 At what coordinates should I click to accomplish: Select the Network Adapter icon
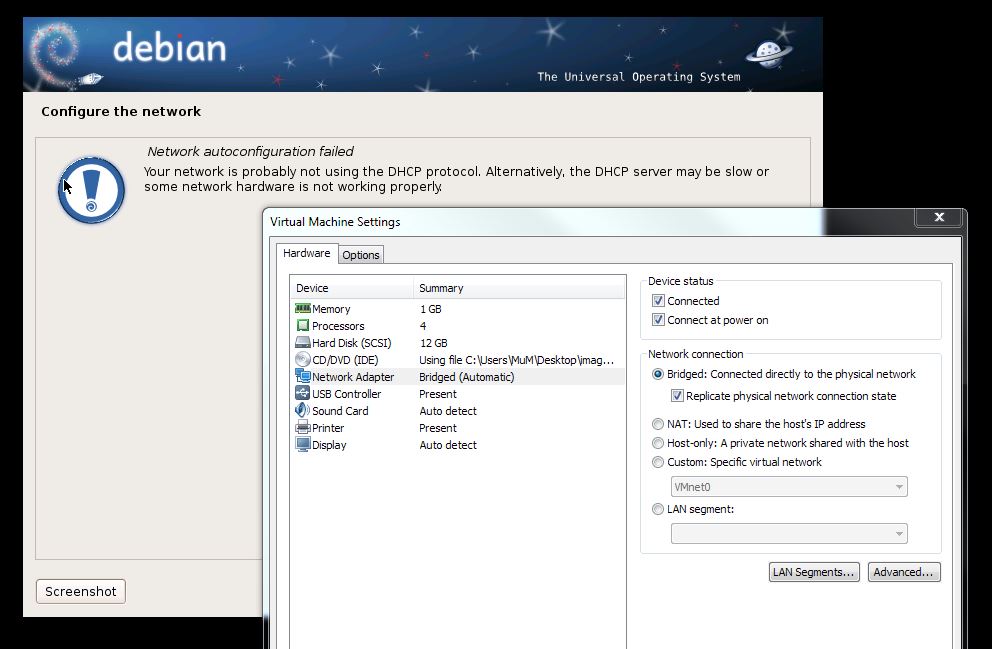(x=302, y=376)
